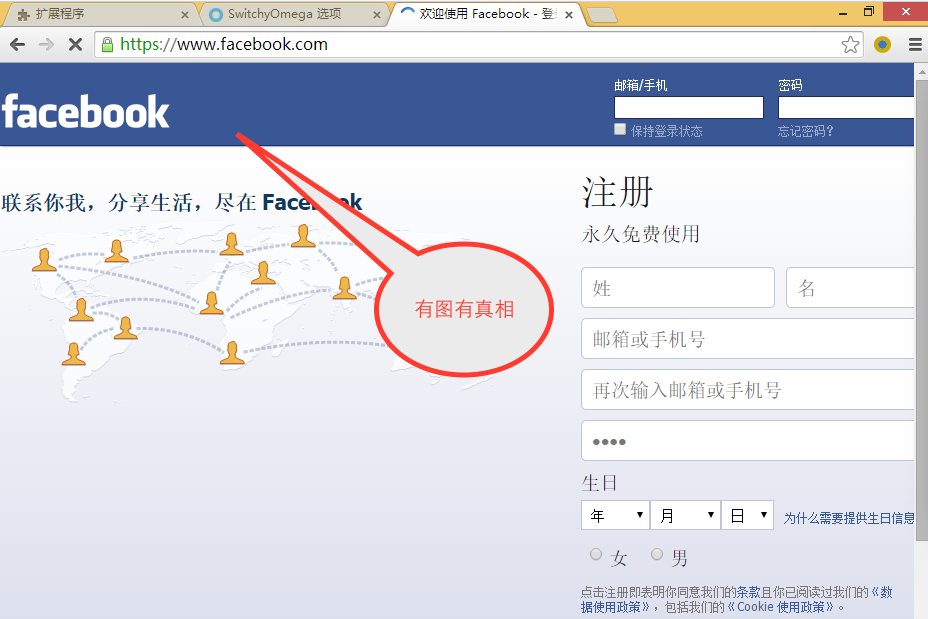Screen dimensions: 928x619
Task: Click the 忘记密码? link
Action: pos(805,131)
